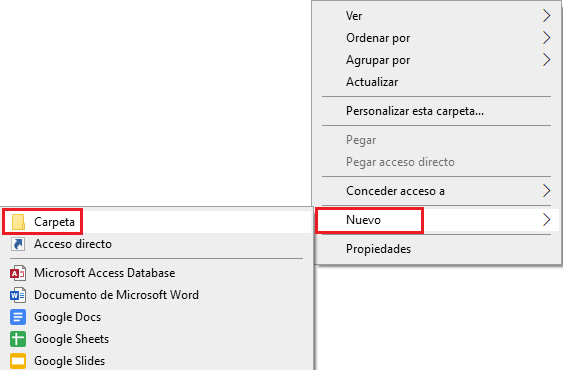Click the yellow Carpeta folder icon

tap(18, 222)
